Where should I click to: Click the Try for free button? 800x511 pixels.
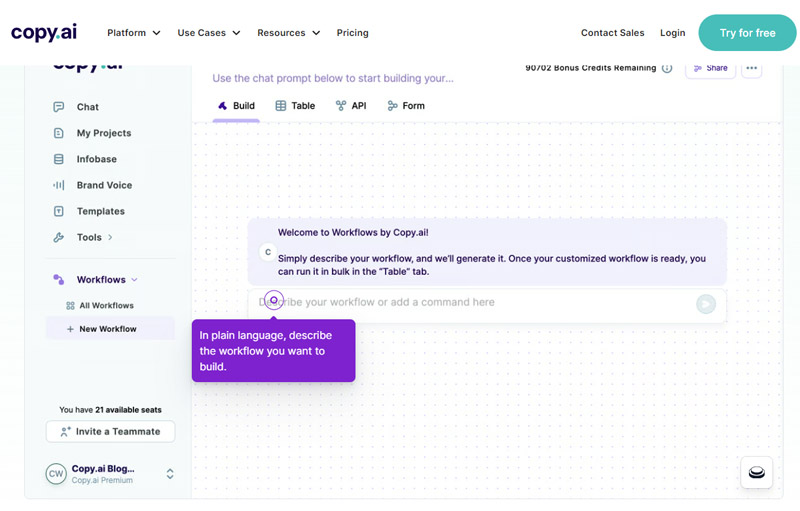pos(747,33)
